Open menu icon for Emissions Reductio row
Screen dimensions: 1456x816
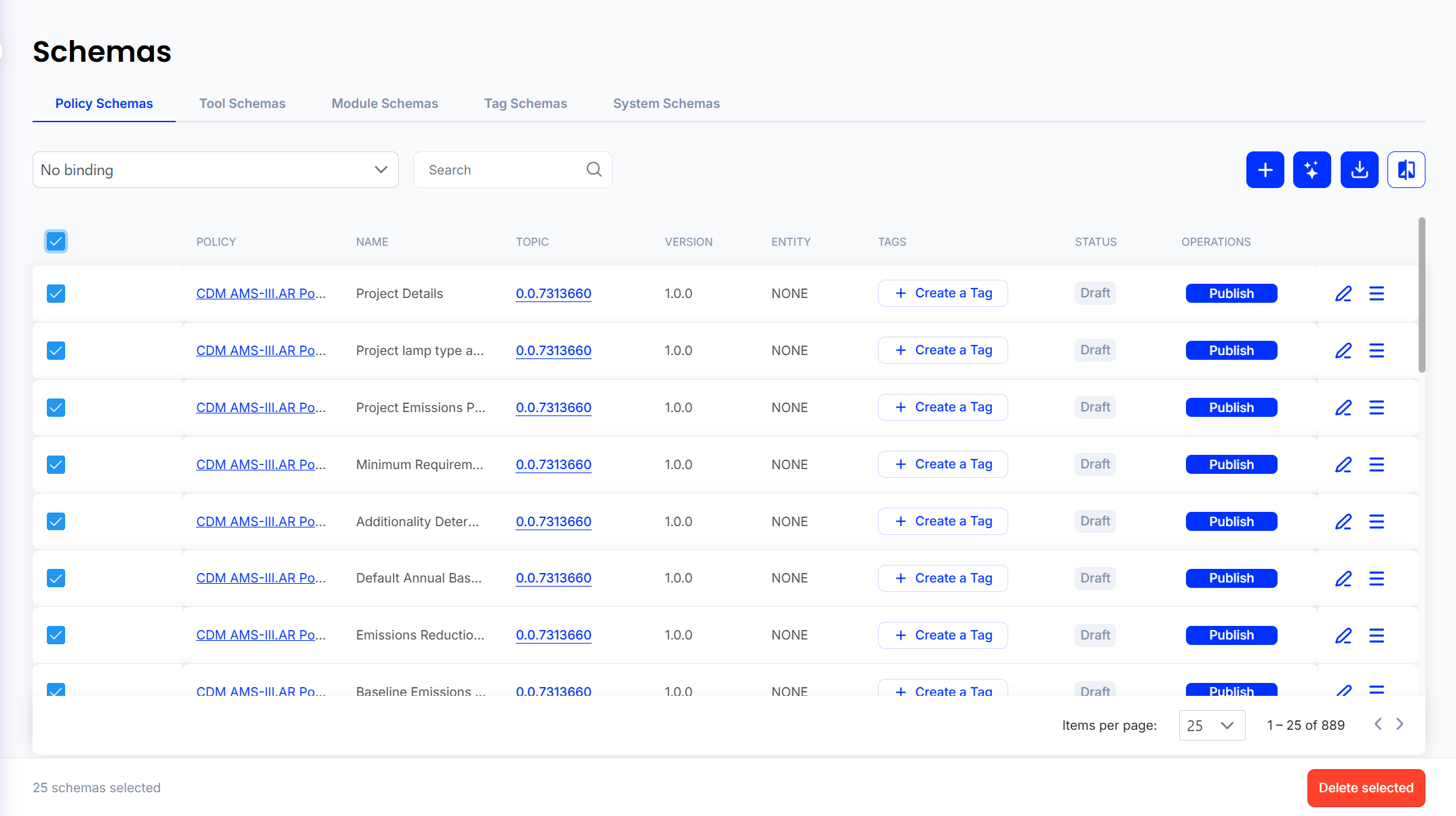tap(1377, 635)
